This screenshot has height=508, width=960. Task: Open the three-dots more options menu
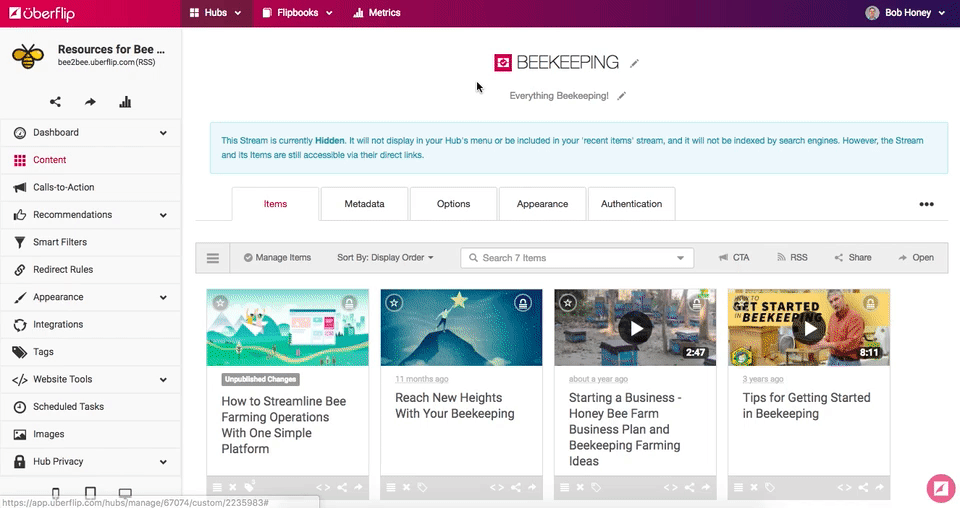(x=926, y=204)
